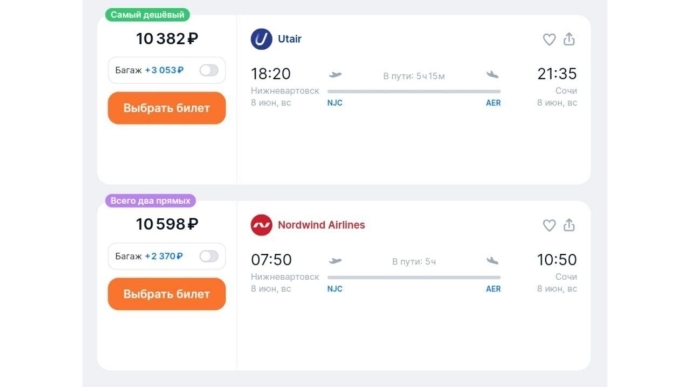690x387 pixels.
Task: Click NJC airport code on Nordwind flight
Action: (x=335, y=289)
